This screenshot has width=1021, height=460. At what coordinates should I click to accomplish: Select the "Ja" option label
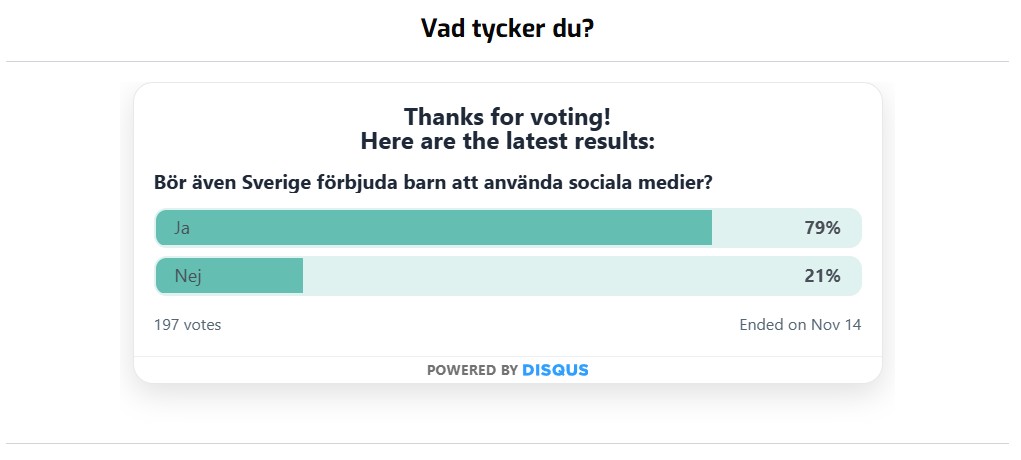point(182,228)
